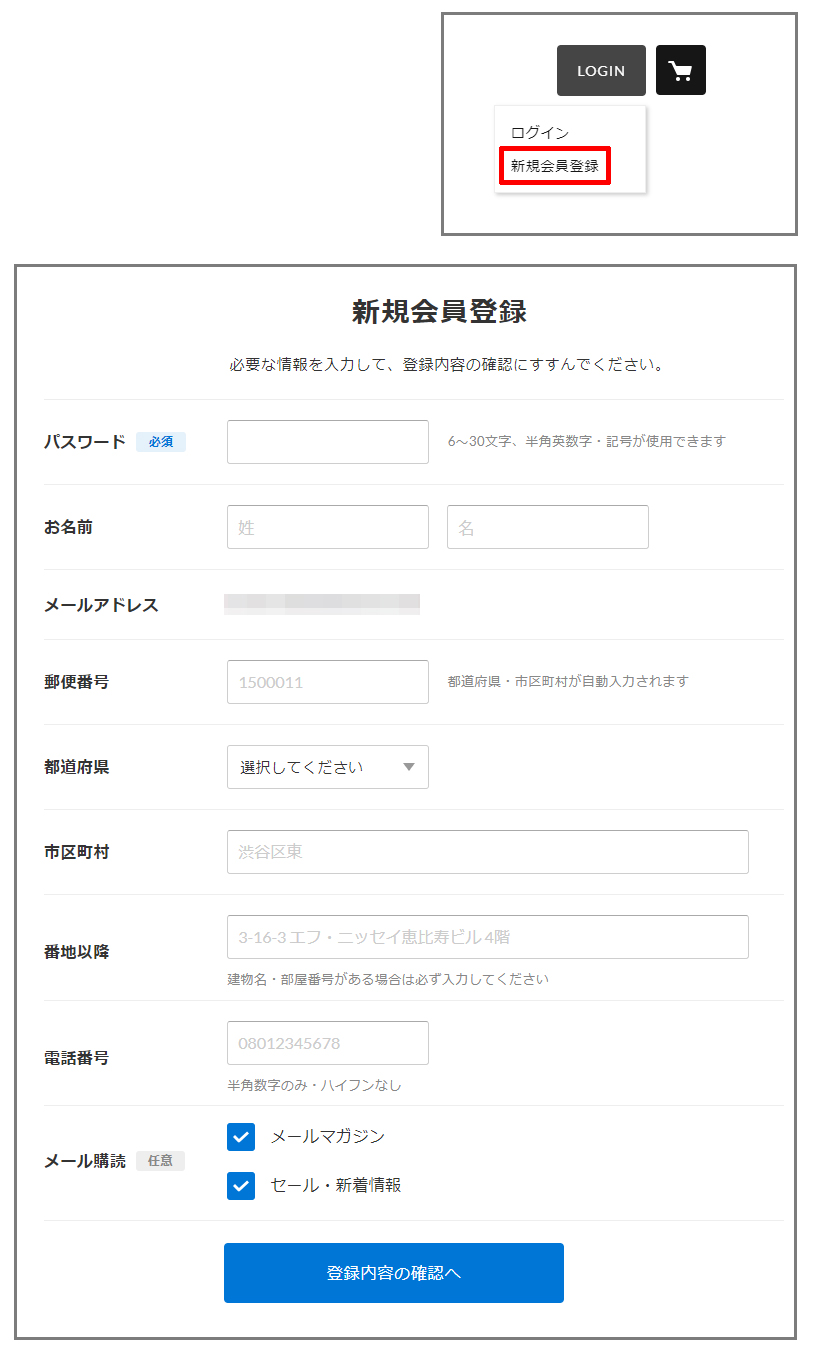Click the パスワード input field
831x1352 pixels.
[x=328, y=442]
